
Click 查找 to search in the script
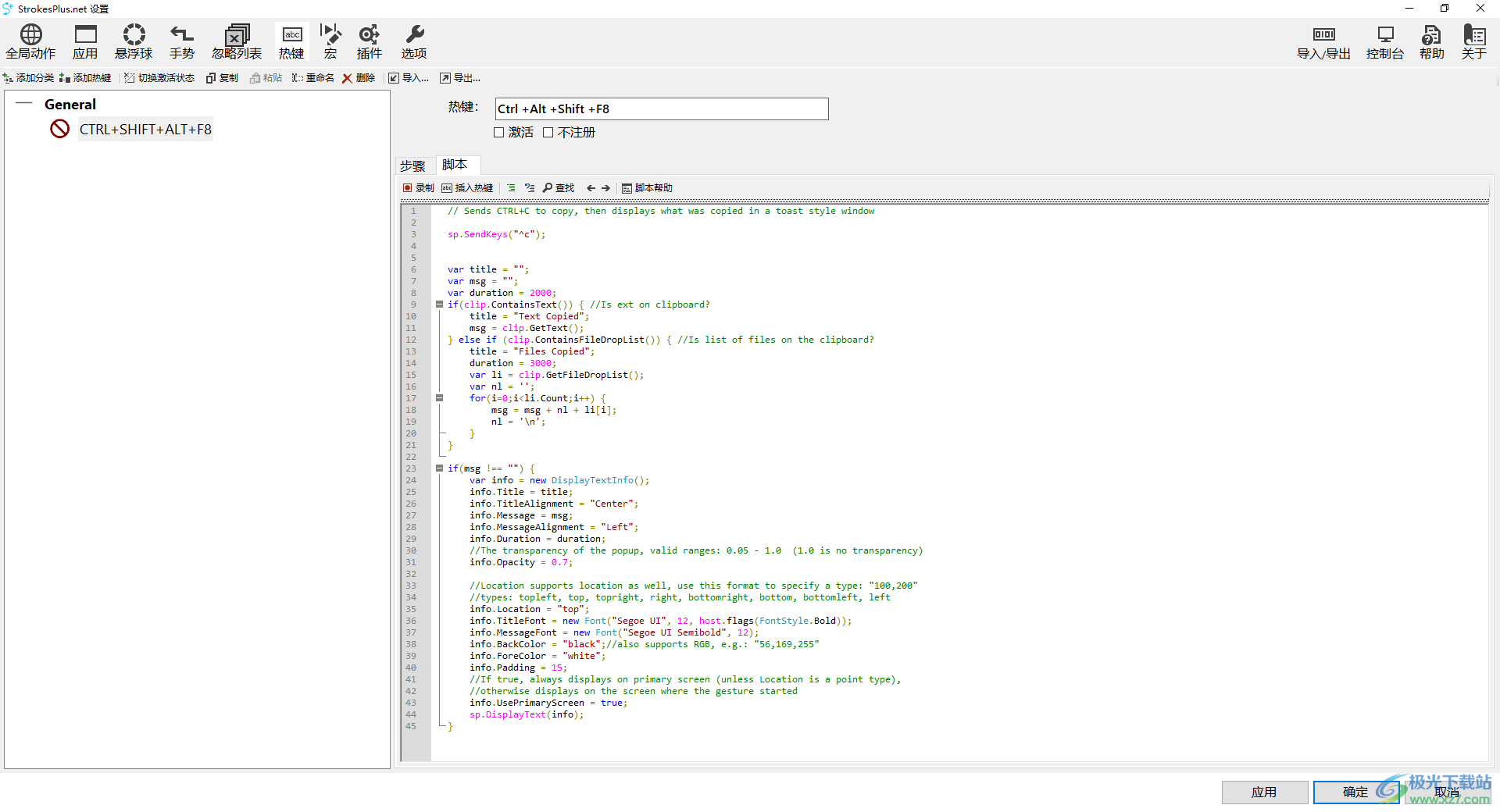tap(559, 188)
